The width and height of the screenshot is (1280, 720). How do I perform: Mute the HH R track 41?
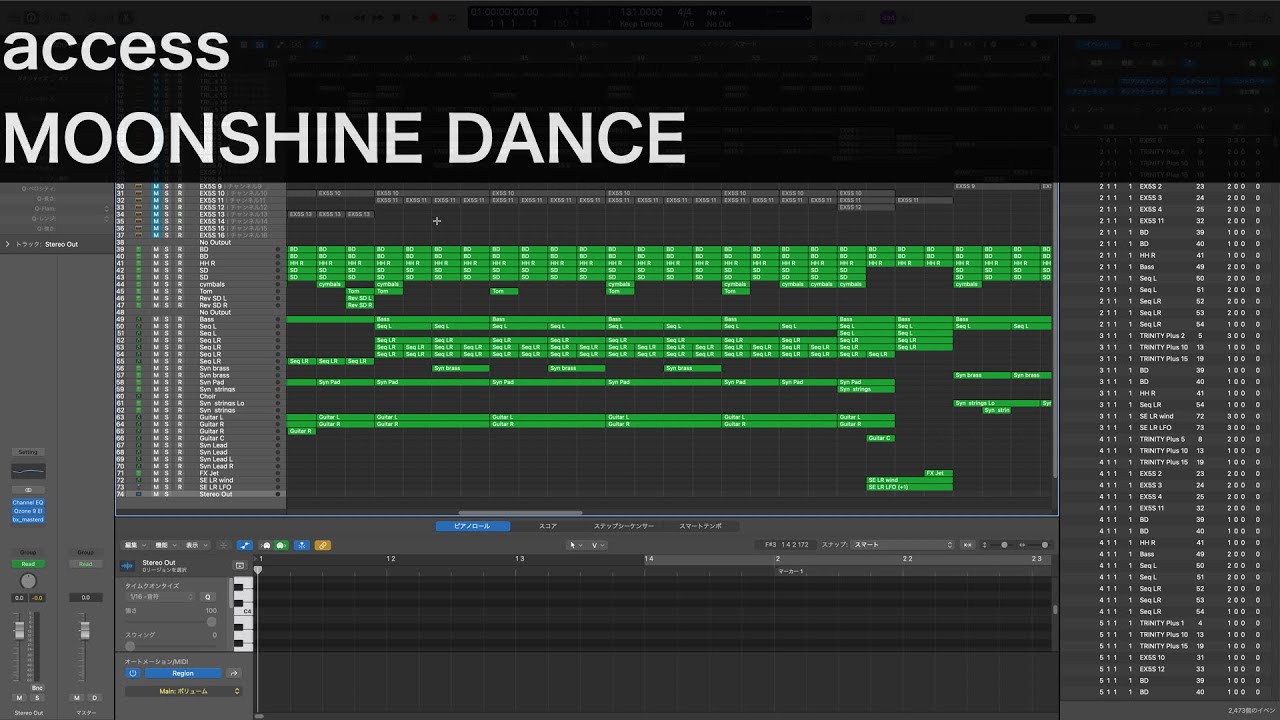click(155, 263)
